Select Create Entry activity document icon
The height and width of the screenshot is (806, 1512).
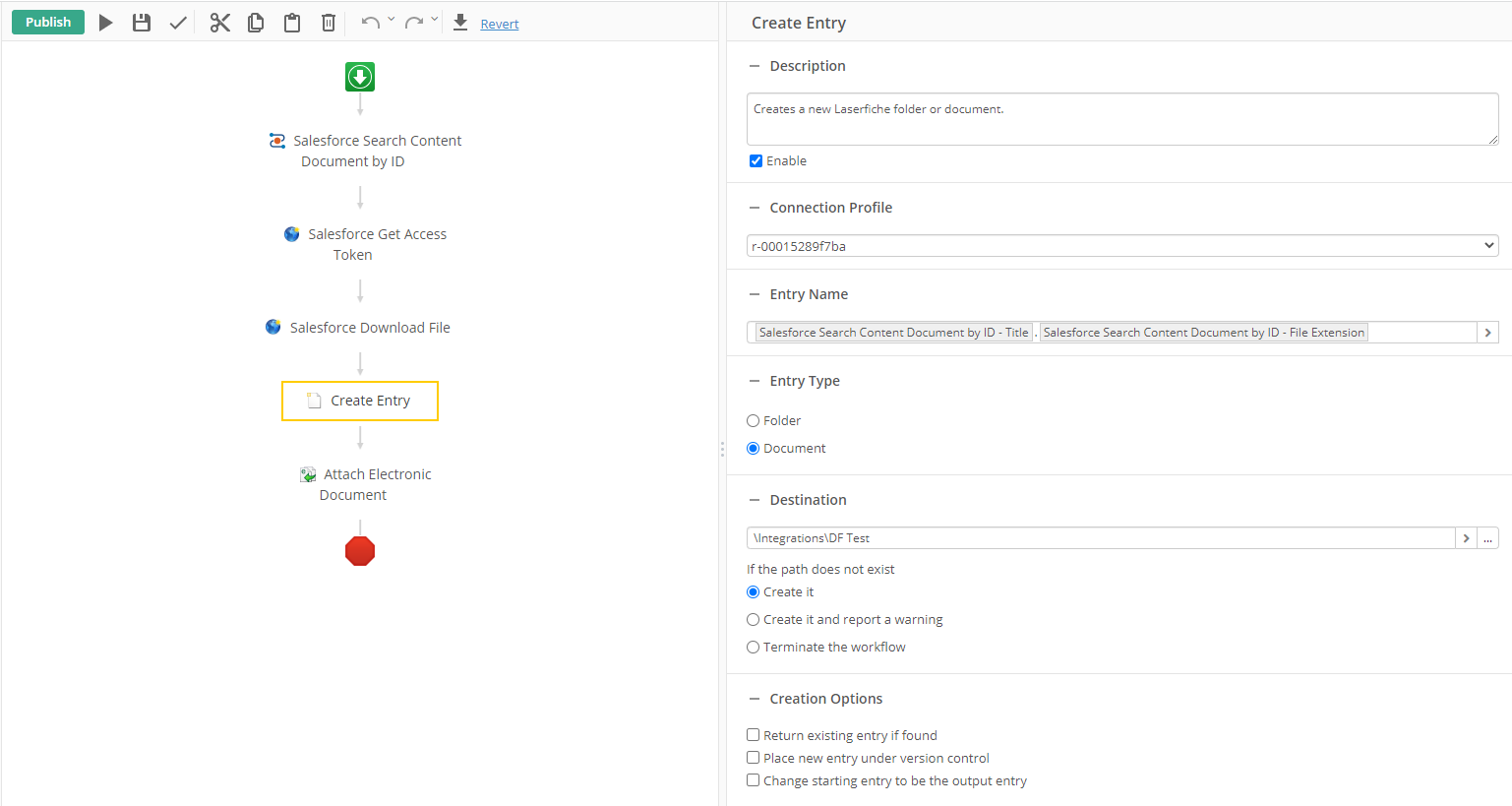tap(315, 401)
